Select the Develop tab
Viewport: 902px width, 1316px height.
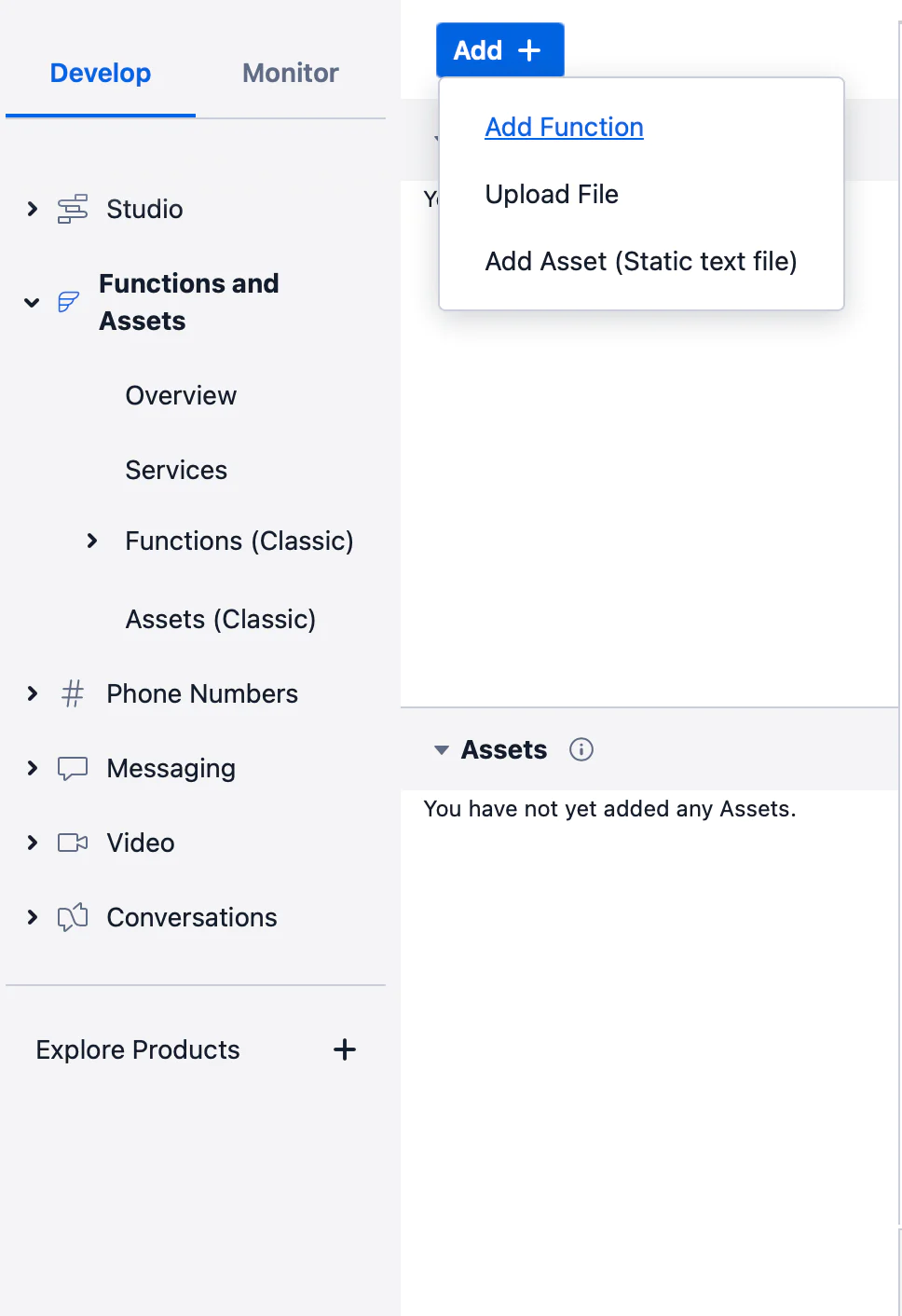tap(101, 73)
